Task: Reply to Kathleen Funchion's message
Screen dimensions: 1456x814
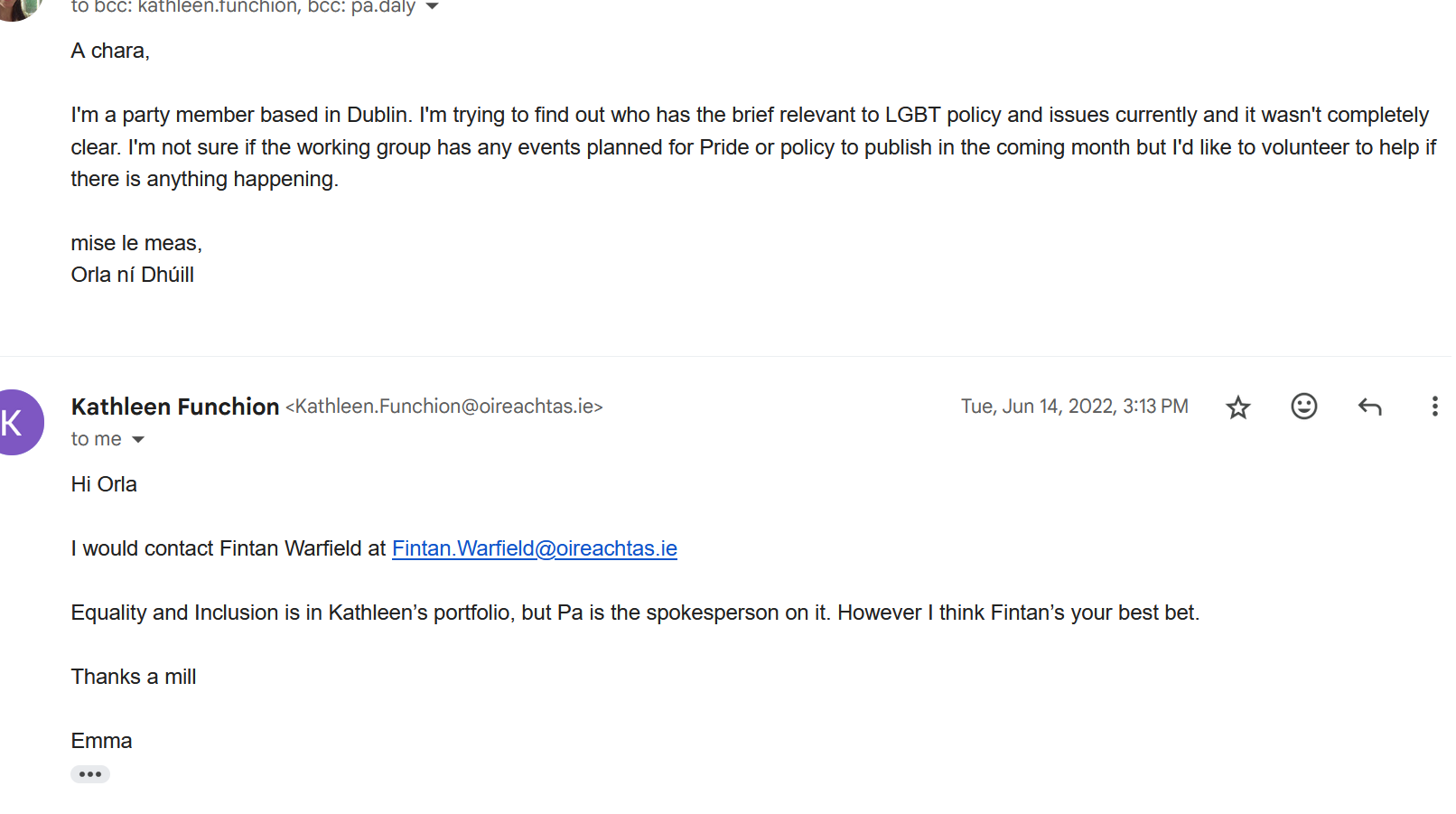Action: [x=1369, y=407]
